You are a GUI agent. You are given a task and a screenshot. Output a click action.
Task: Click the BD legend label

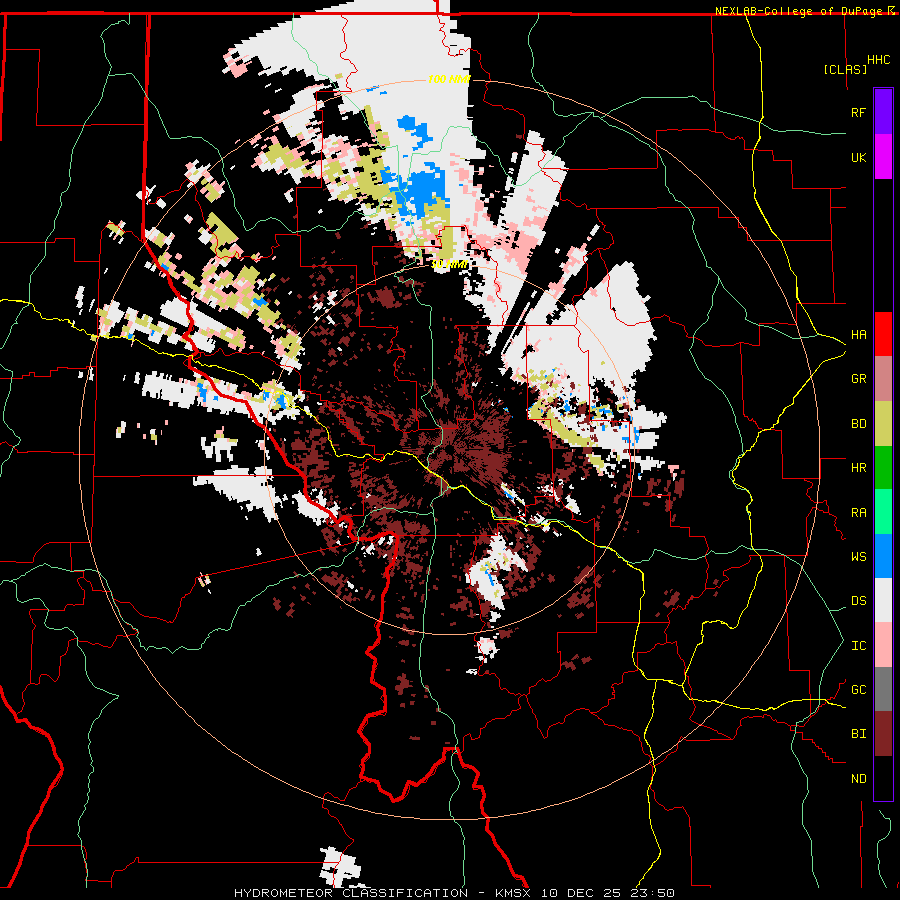(858, 424)
